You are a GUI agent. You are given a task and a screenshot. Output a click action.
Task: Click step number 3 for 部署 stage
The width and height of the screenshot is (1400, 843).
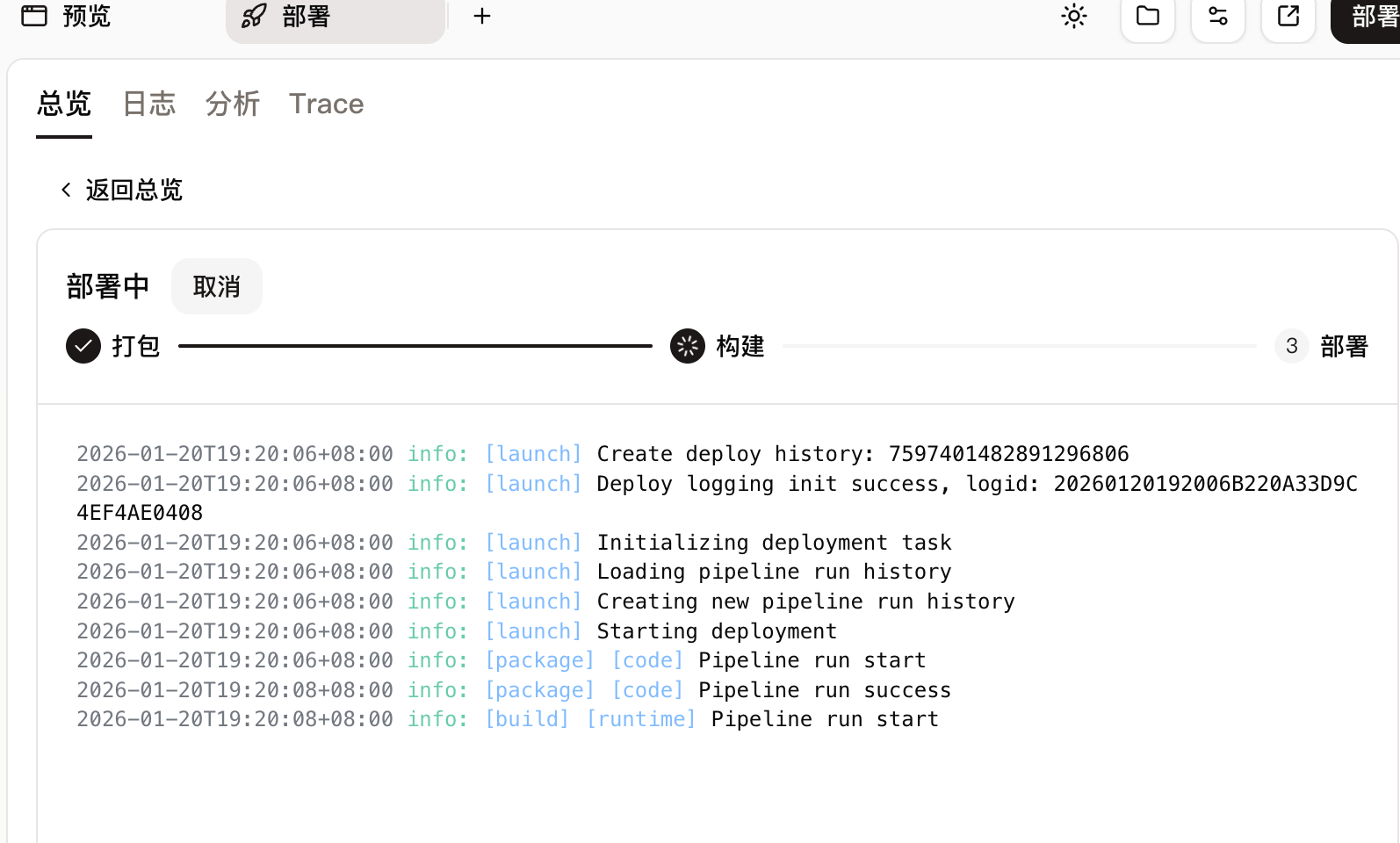pos(1291,346)
